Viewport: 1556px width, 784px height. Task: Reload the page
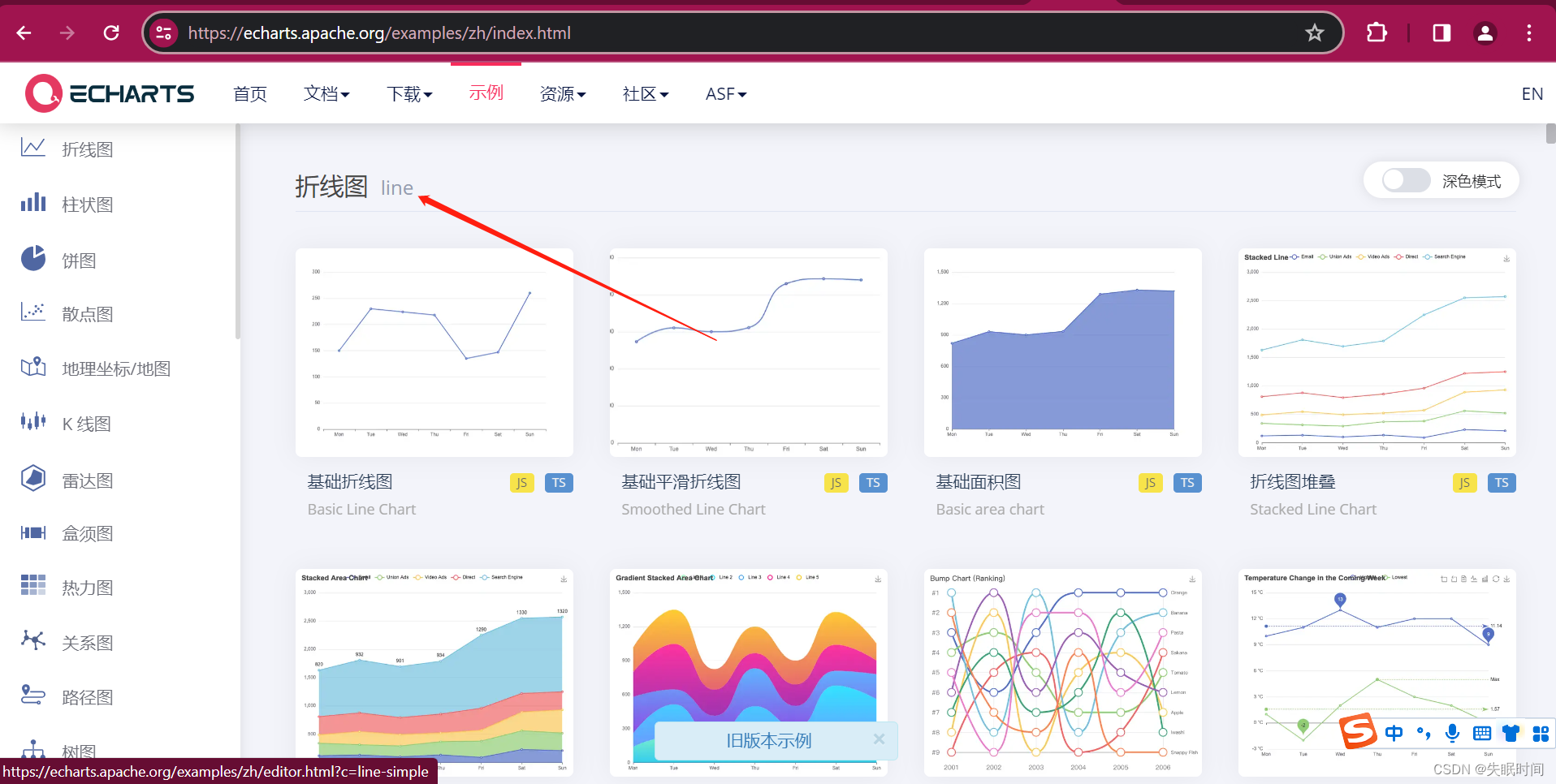[111, 33]
